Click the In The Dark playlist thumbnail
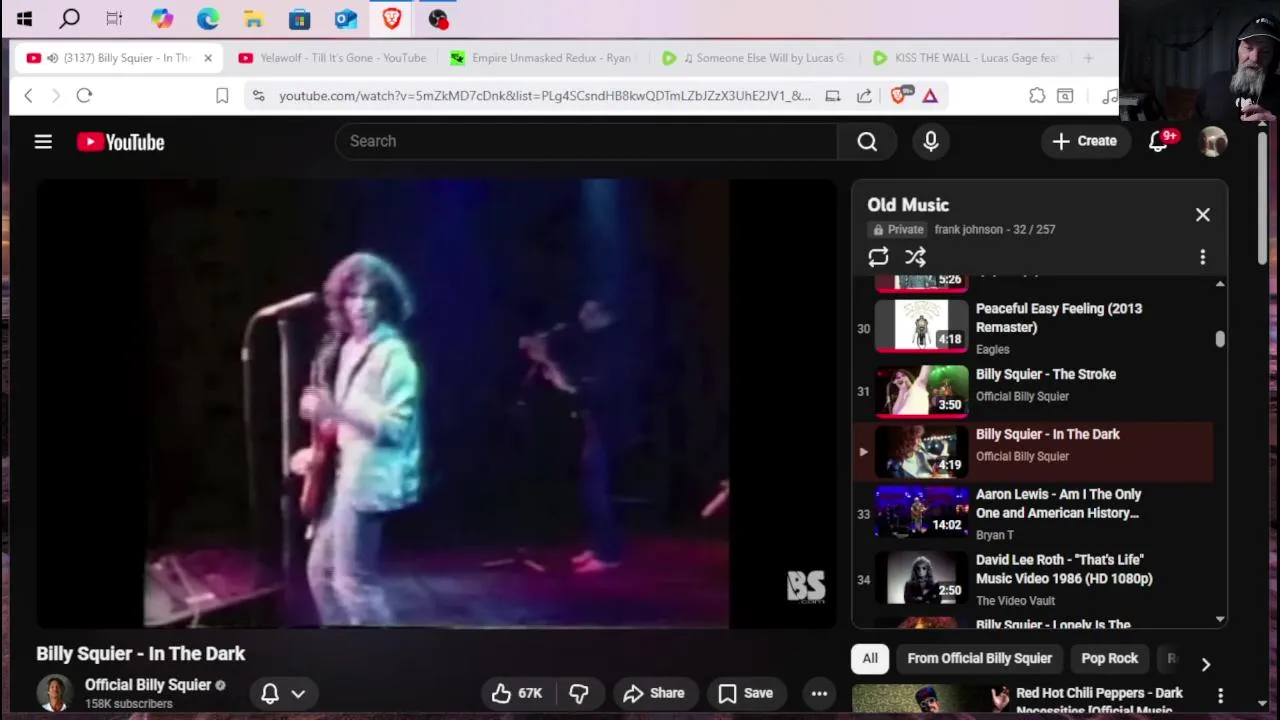The height and width of the screenshot is (720, 1280). pos(921,450)
